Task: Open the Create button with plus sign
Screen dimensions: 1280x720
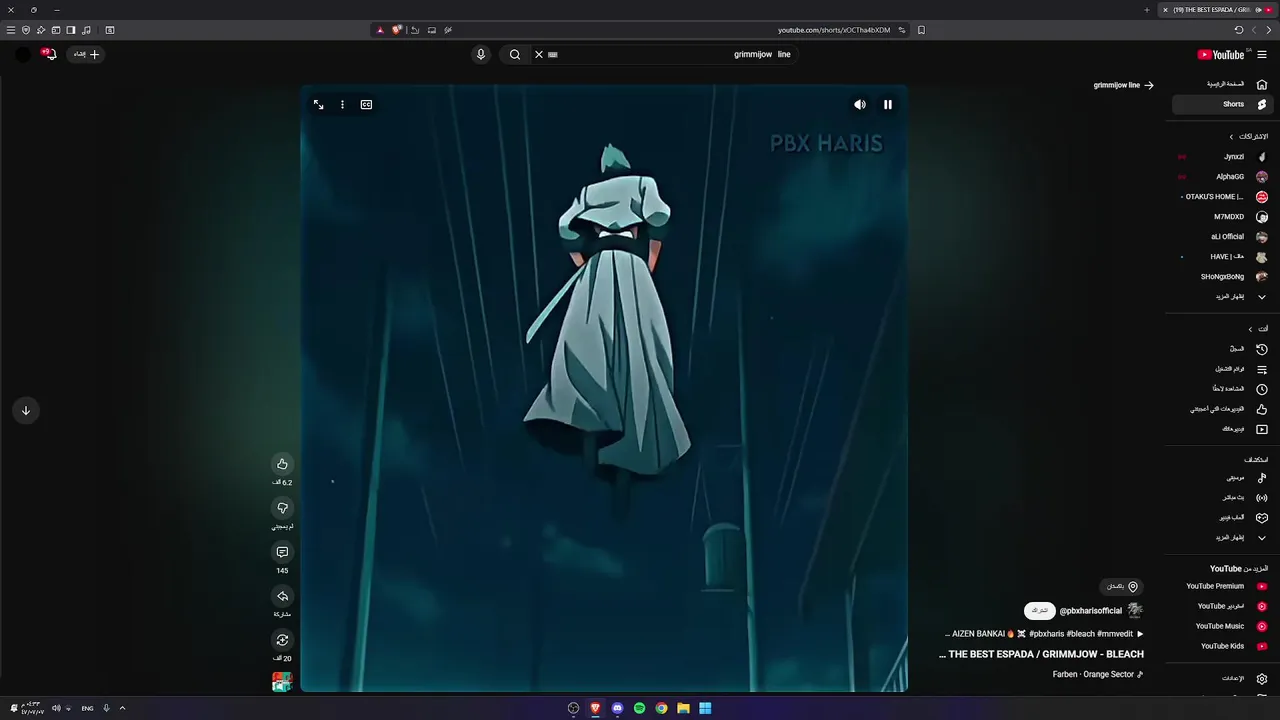Action: (87, 55)
